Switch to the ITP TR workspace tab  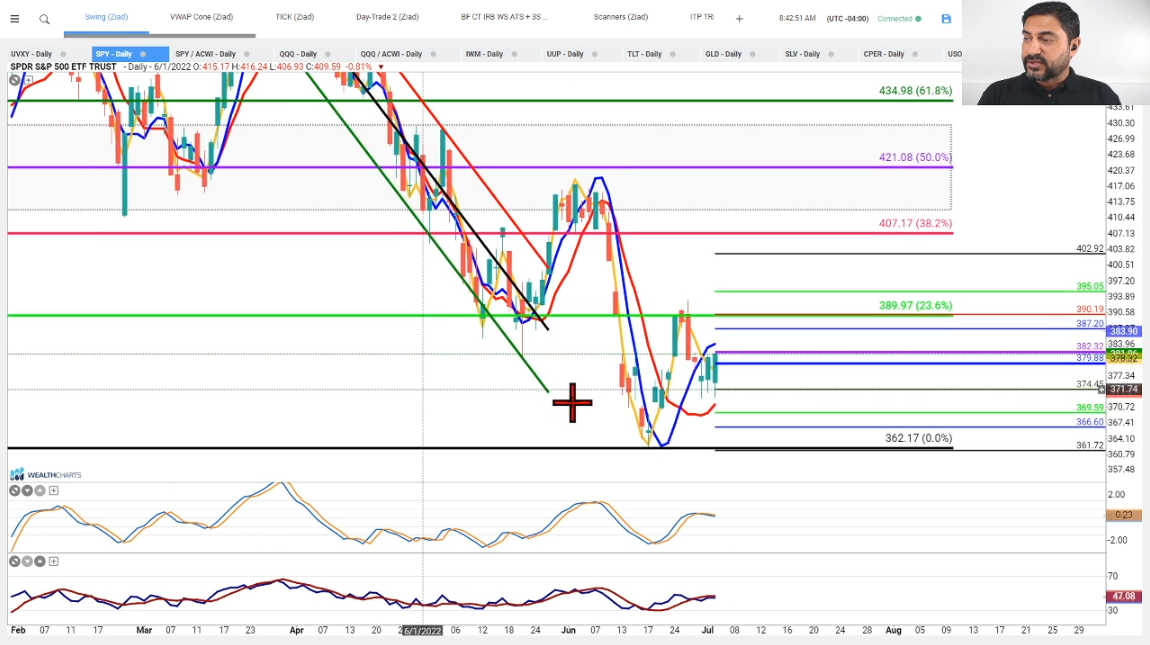(702, 17)
